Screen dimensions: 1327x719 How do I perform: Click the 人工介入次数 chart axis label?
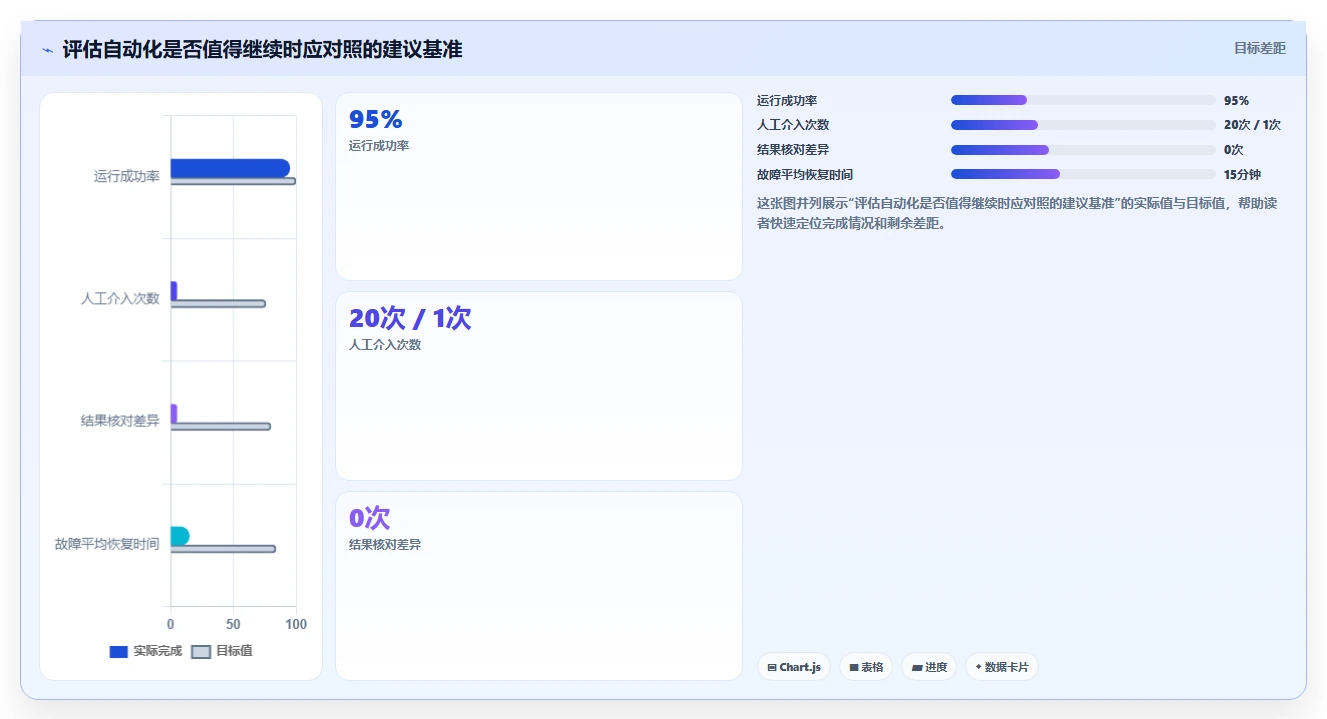(120, 298)
